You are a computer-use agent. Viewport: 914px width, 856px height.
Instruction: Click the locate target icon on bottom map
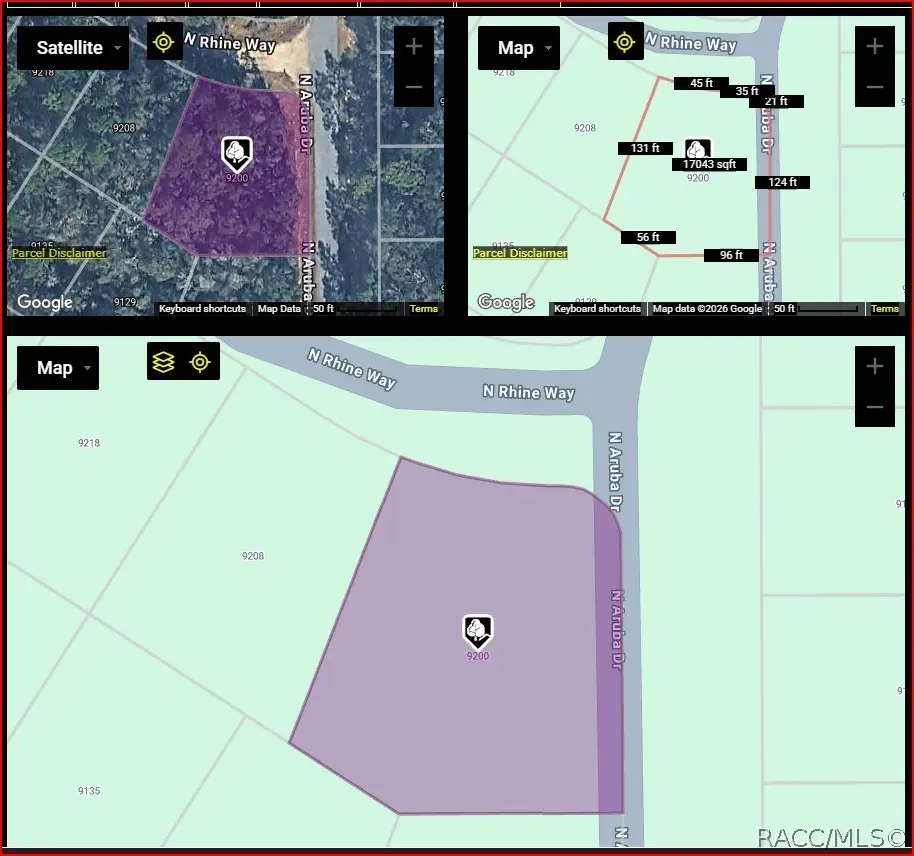200,362
